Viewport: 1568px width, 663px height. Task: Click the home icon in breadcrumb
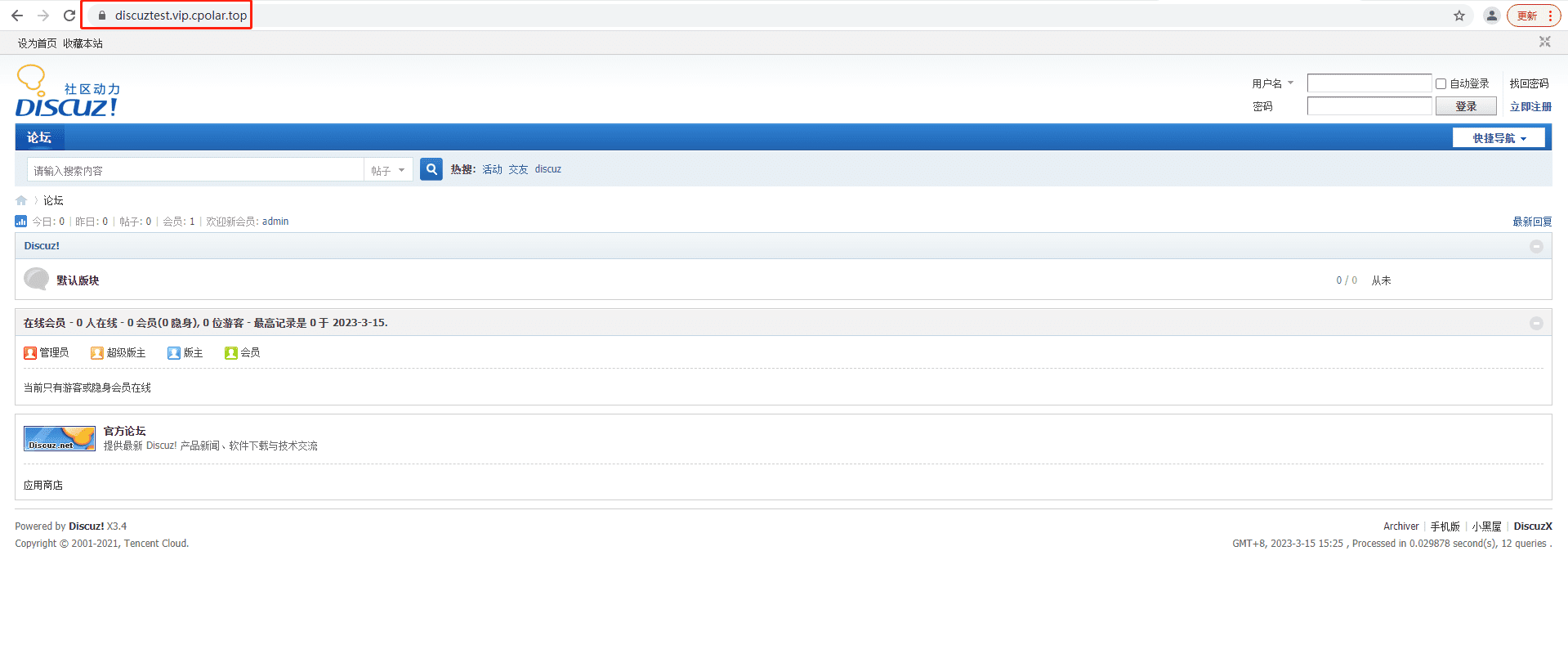pos(21,200)
